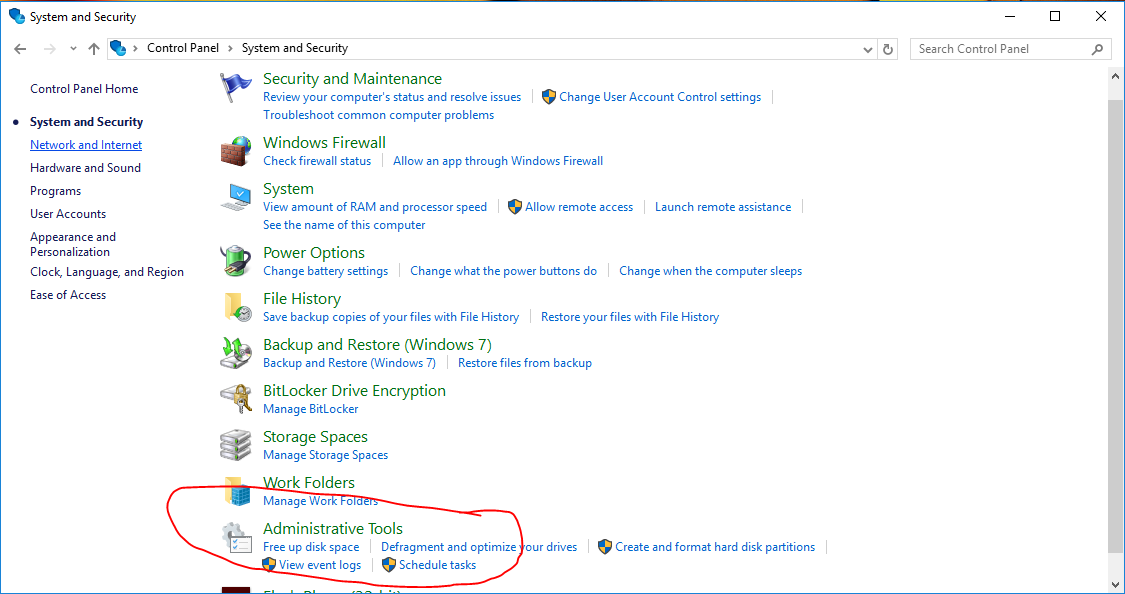Click shield icon beside Create and format partitions
This screenshot has height=594, width=1125.
tap(605, 547)
